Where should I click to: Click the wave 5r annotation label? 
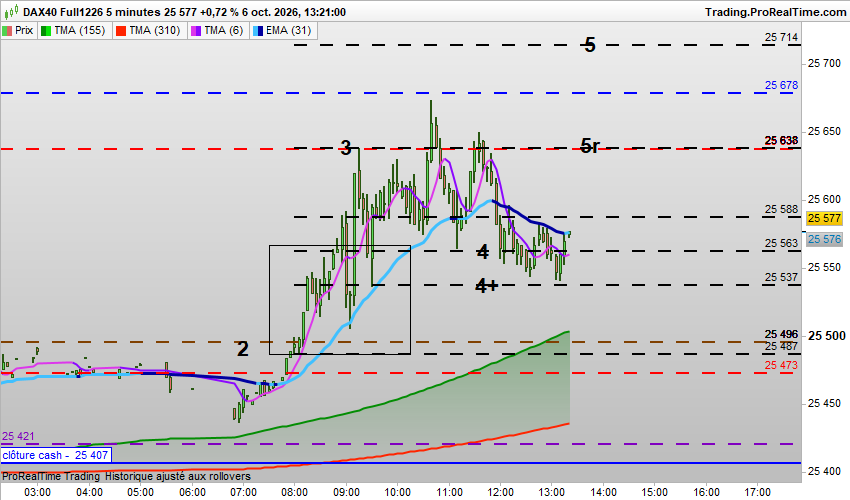590,145
